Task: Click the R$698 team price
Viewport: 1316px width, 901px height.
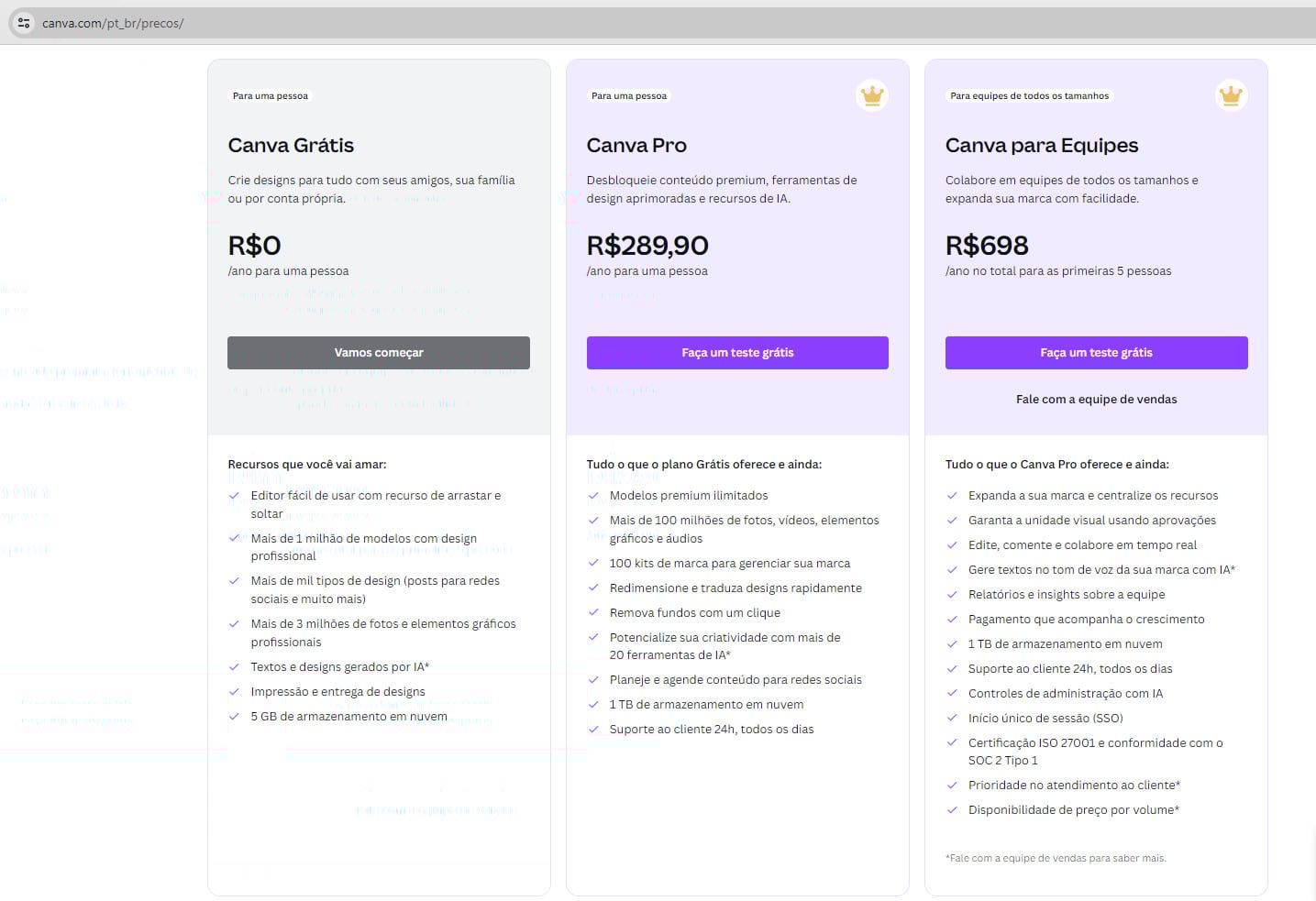Action: pyautogui.click(x=987, y=246)
